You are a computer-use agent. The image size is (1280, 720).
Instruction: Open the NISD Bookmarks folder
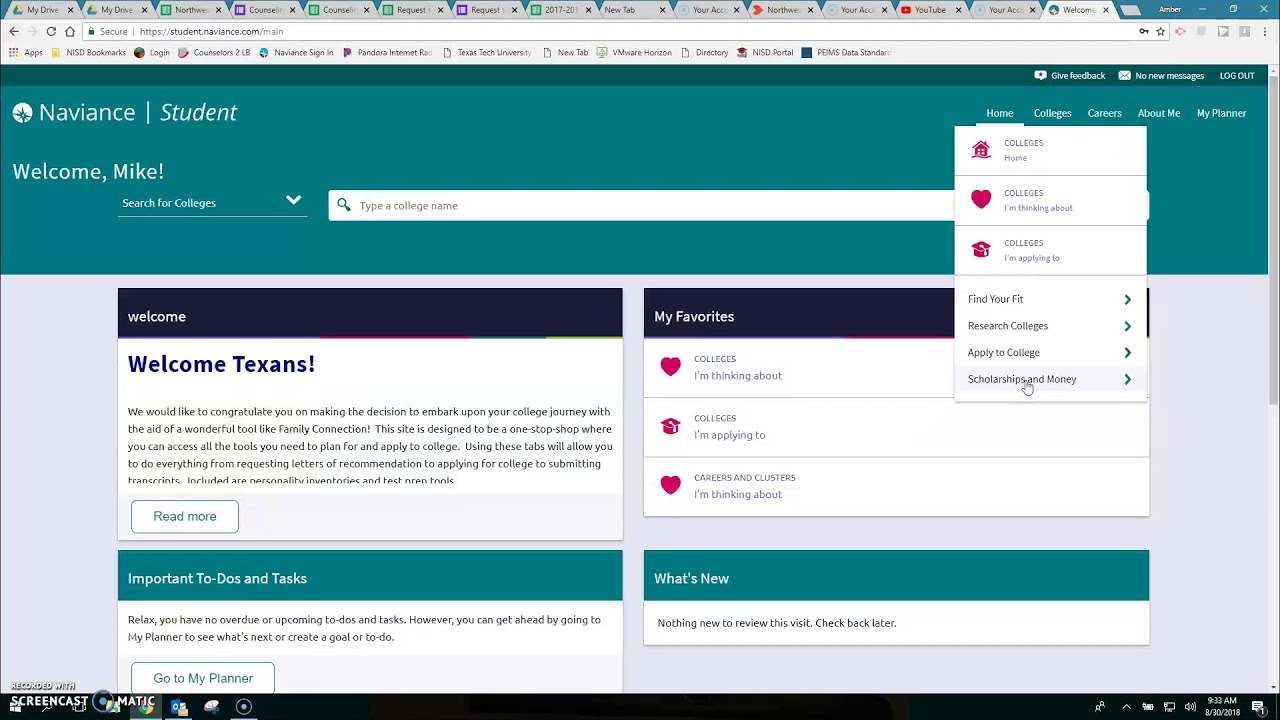[88, 52]
